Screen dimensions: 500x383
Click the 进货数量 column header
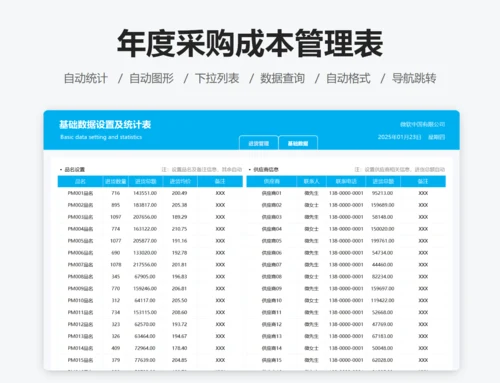[116, 181]
